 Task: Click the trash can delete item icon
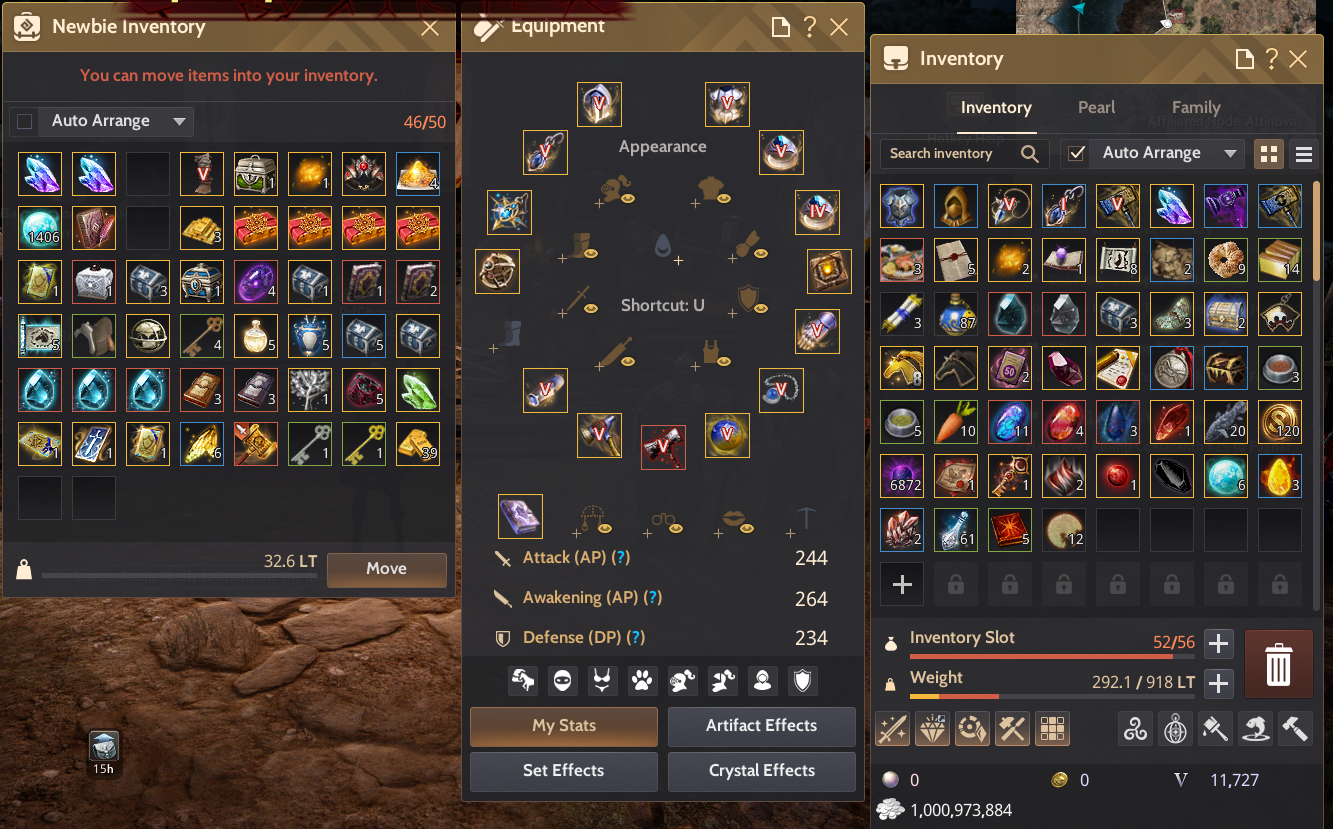1279,664
